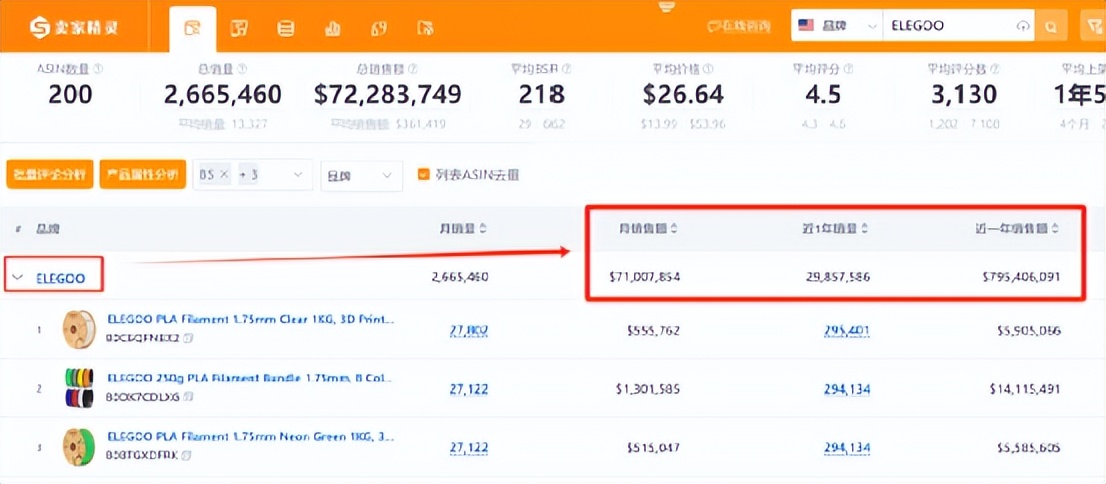Screen dimensions: 1106x484
Task: Click 27,122 in the Neon Green row
Action: 468,448
